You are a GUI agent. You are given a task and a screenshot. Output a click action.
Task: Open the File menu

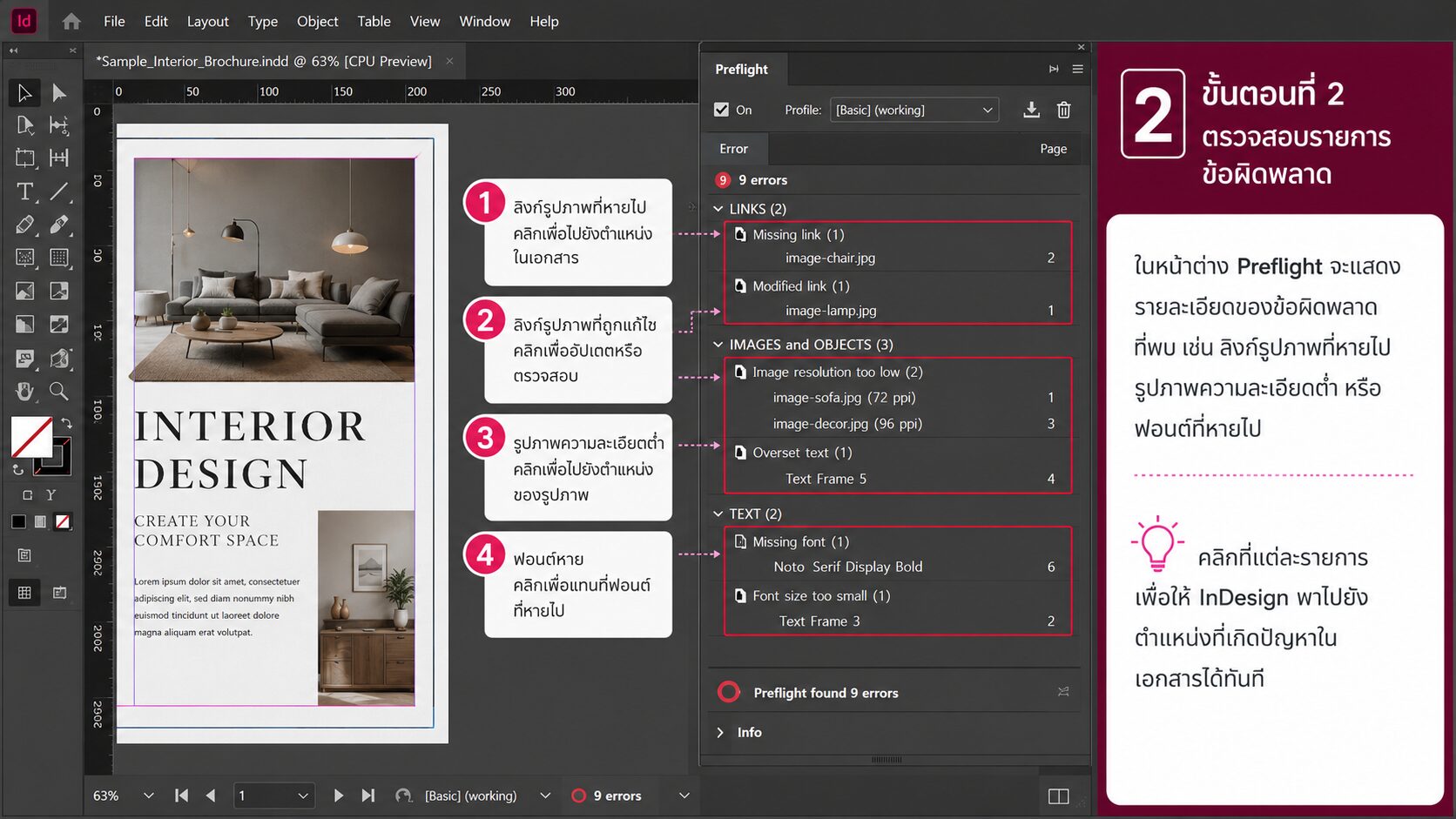click(x=114, y=21)
